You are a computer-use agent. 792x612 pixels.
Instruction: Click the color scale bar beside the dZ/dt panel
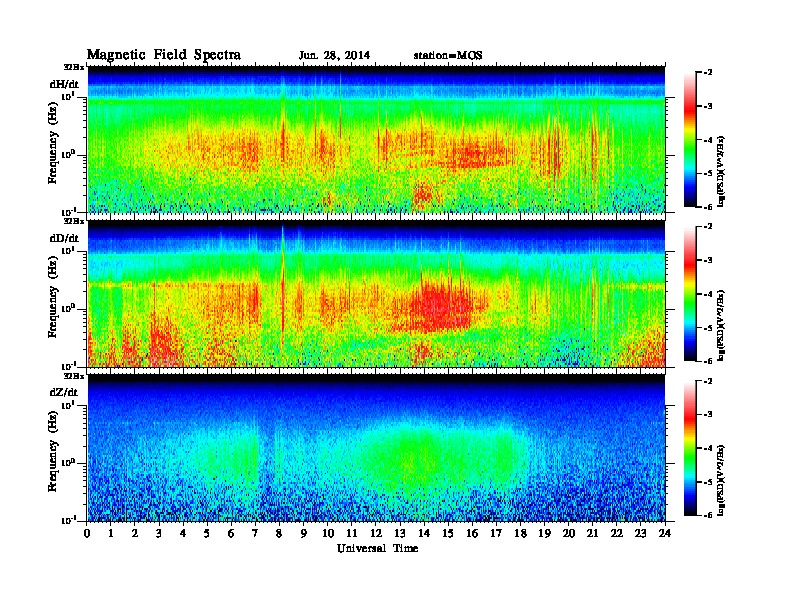(689, 448)
